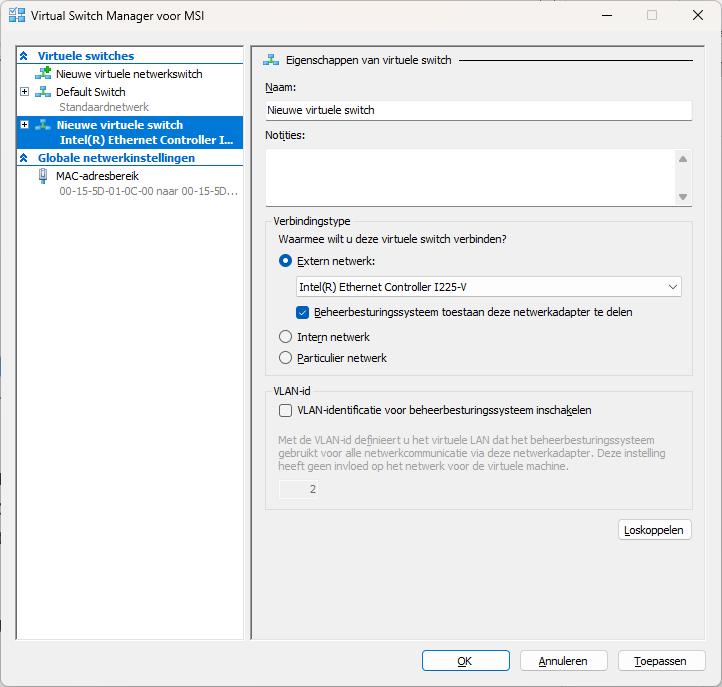Screen dimensions: 722x687
Task: Click the Default Switch network icon
Action: tap(43, 92)
